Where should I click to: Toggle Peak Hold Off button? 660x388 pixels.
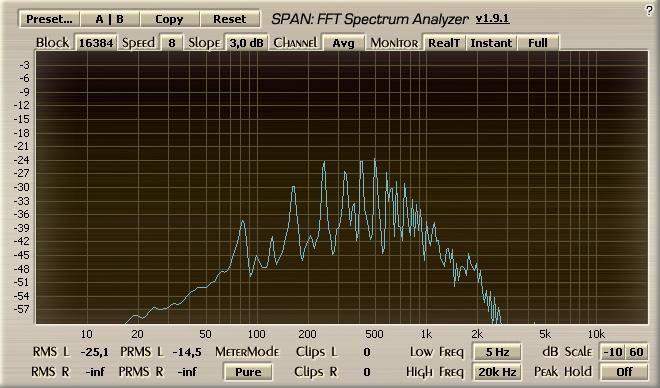tap(624, 372)
